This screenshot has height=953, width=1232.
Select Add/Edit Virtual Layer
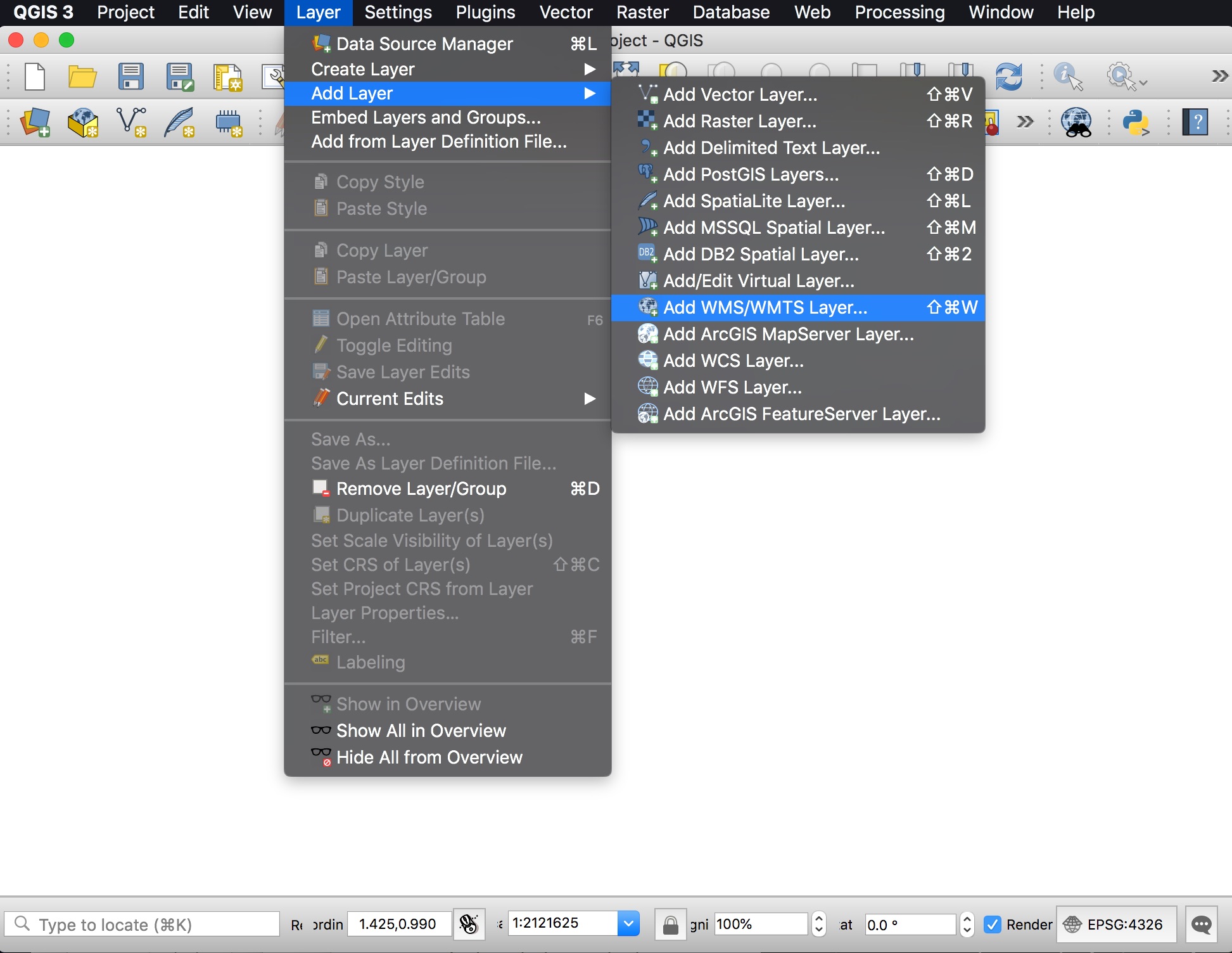tap(798, 281)
